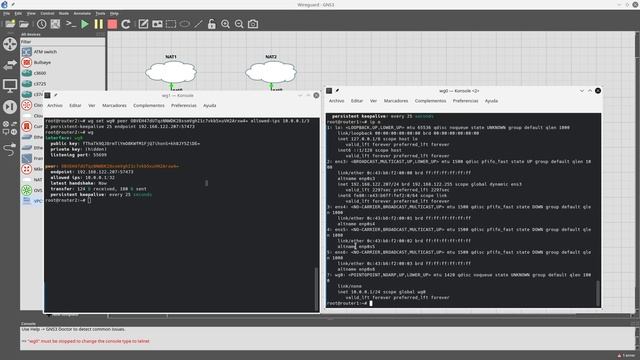This screenshot has height=360, width=640.
Task: Browse routers category in sidebar
Action: (10, 44)
